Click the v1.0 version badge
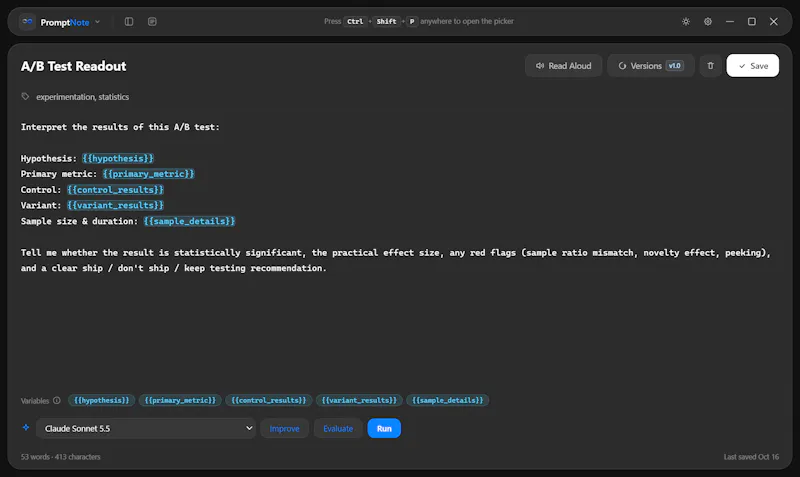This screenshot has width=800, height=477. [674, 66]
